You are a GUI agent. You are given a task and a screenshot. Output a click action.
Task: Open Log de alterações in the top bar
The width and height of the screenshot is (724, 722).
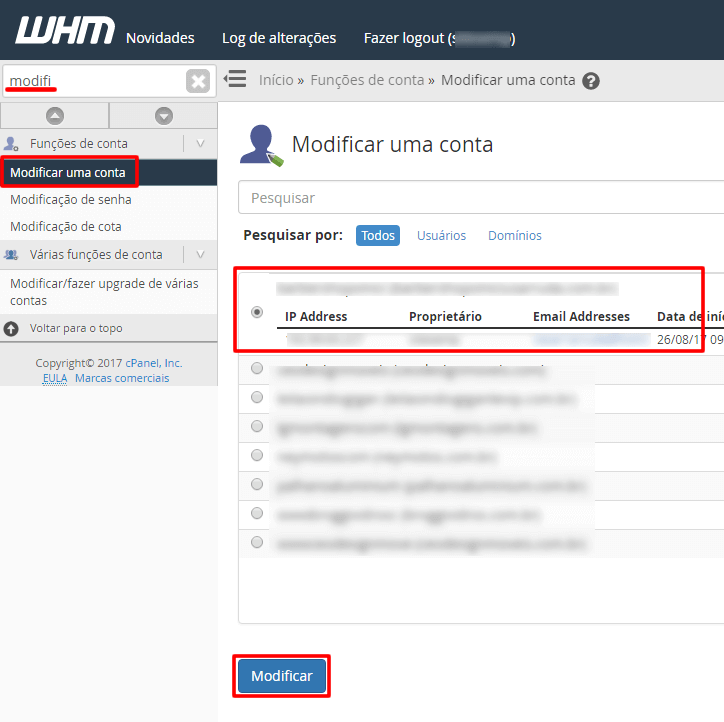tap(279, 38)
